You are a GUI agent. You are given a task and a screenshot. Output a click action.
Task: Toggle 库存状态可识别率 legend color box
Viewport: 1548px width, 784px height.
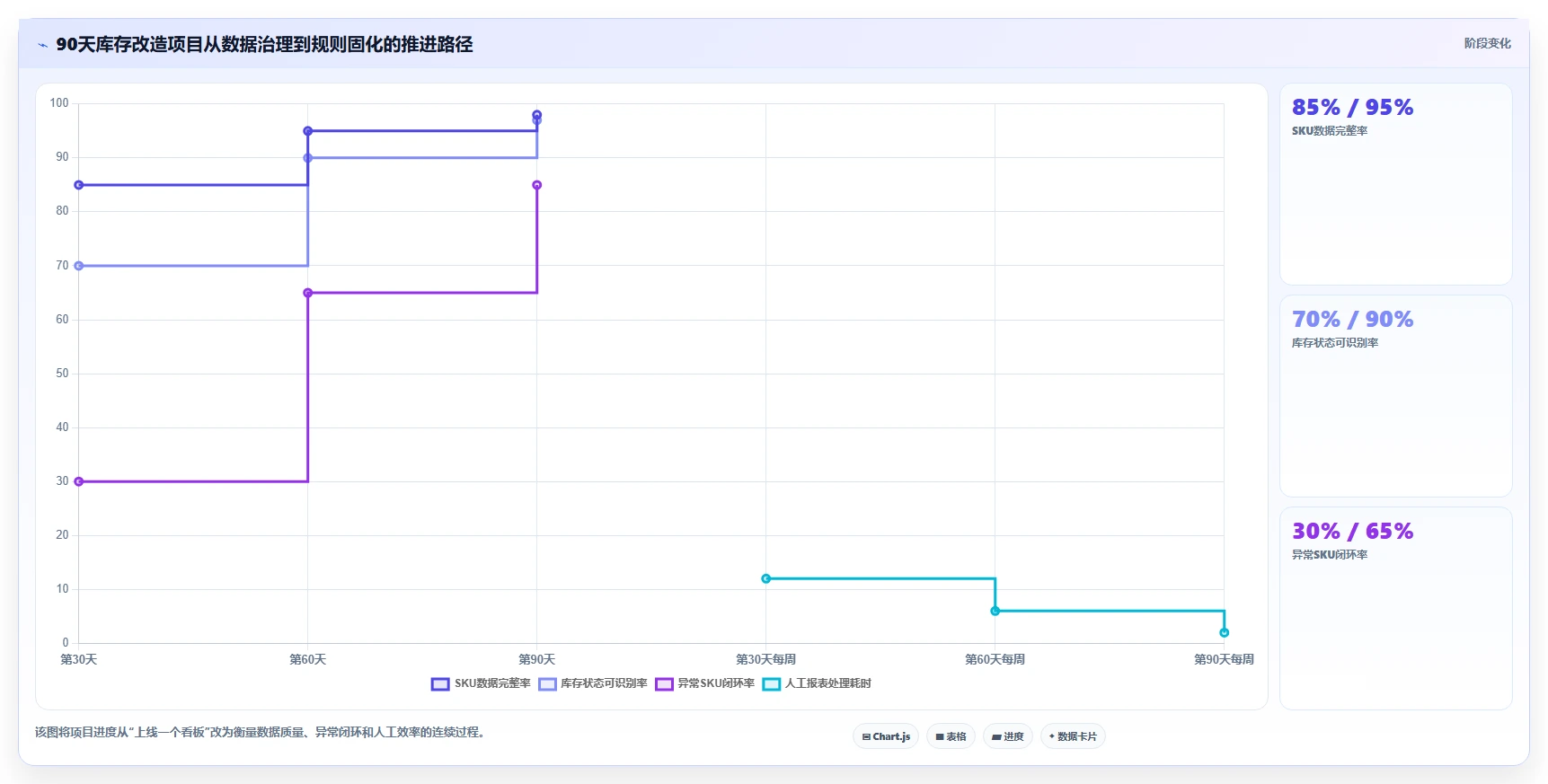[x=547, y=684]
